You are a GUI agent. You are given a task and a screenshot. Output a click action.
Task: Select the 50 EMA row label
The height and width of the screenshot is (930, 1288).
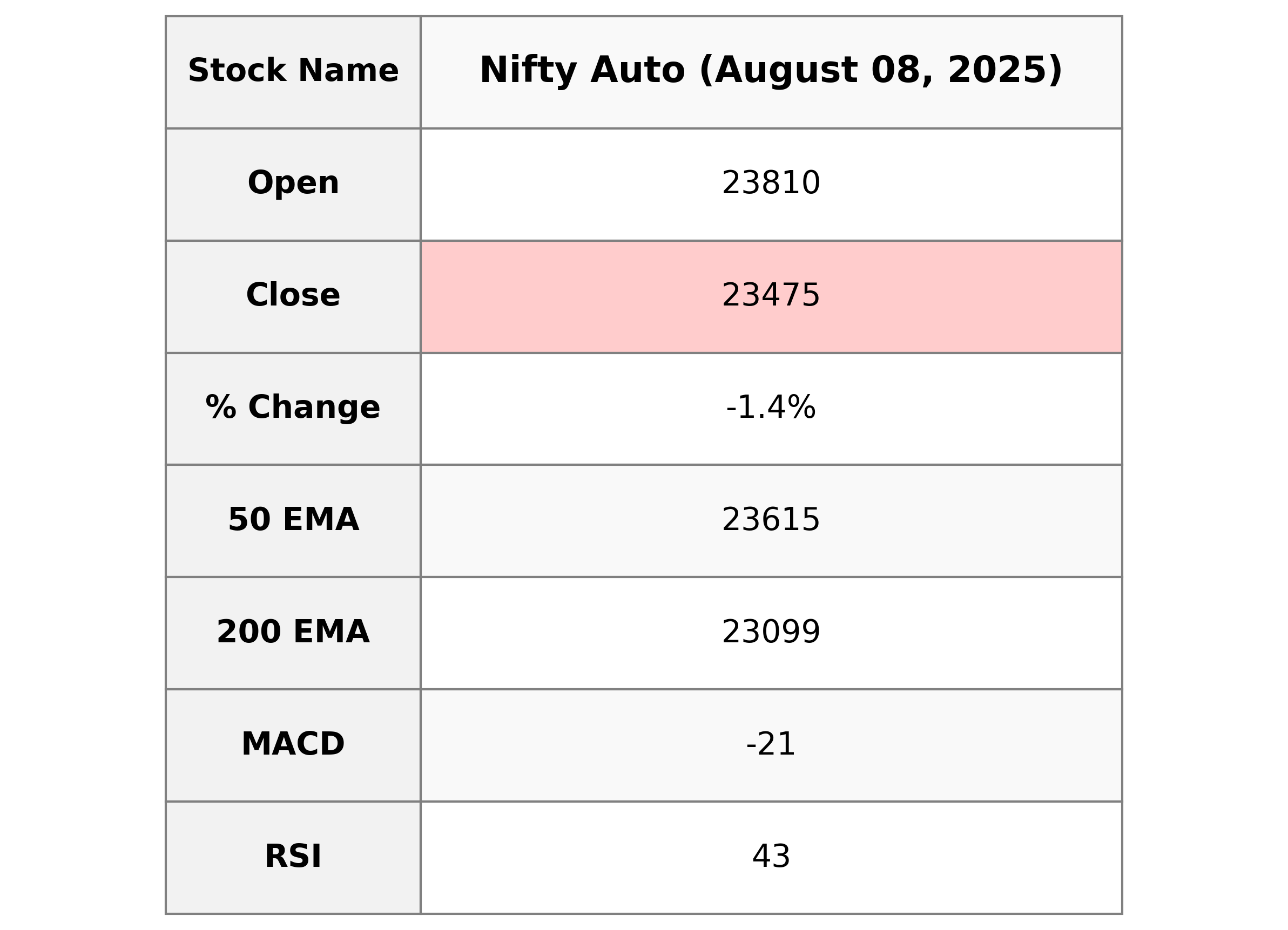tap(293, 520)
